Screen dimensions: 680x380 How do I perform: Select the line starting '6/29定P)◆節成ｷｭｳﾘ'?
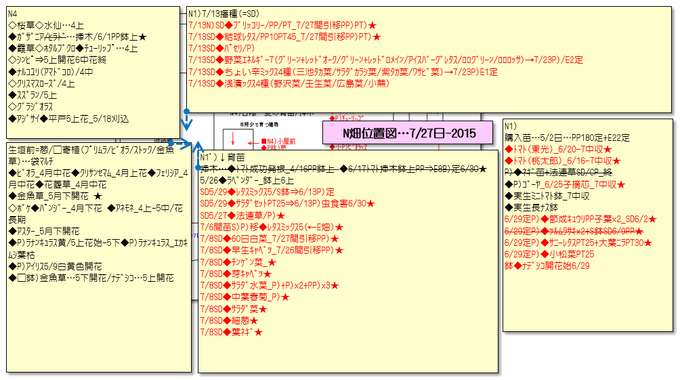(x=580, y=220)
